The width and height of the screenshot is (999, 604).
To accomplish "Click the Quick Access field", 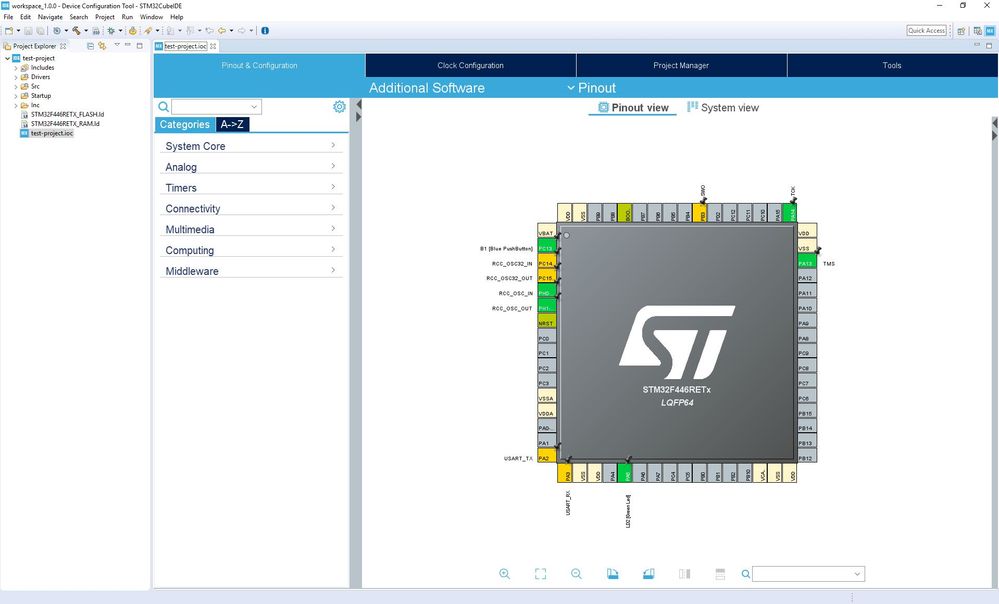I will pos(926,31).
